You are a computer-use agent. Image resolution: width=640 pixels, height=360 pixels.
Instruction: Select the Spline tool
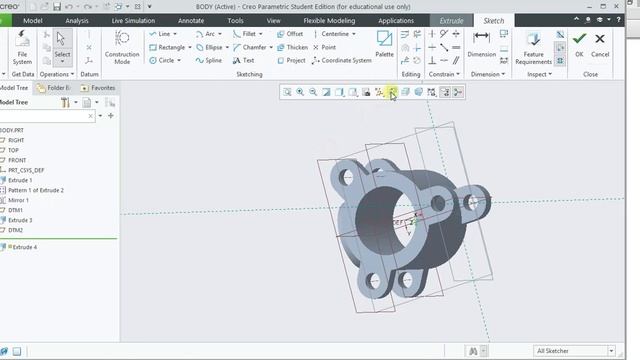tap(209, 60)
